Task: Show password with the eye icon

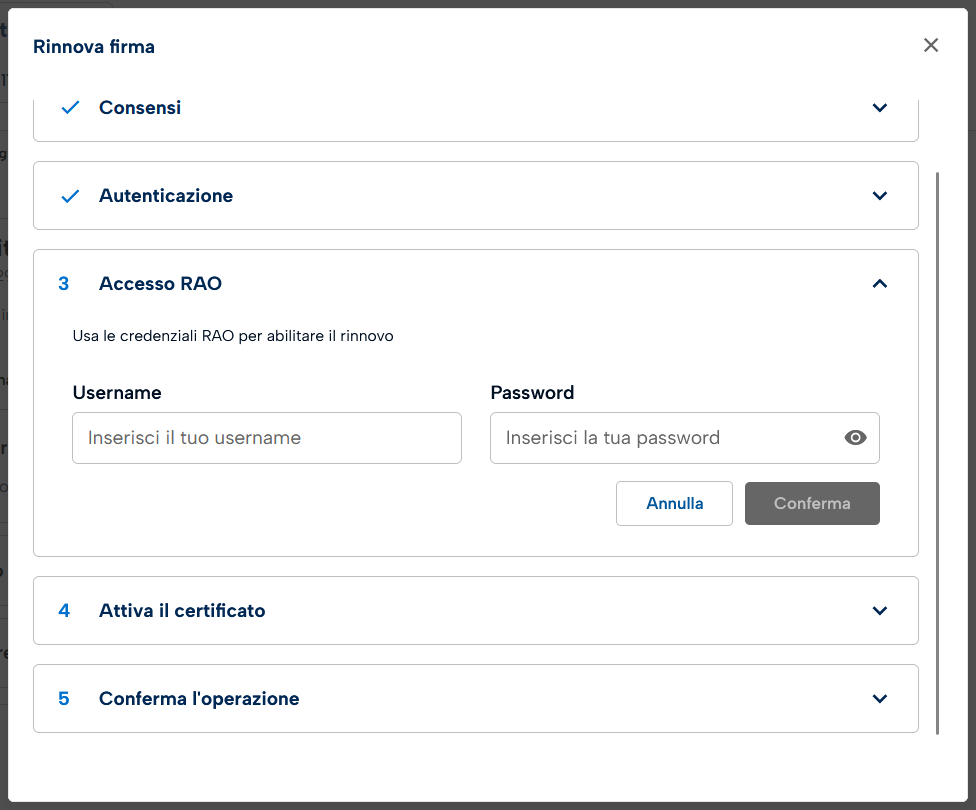Action: 855,438
